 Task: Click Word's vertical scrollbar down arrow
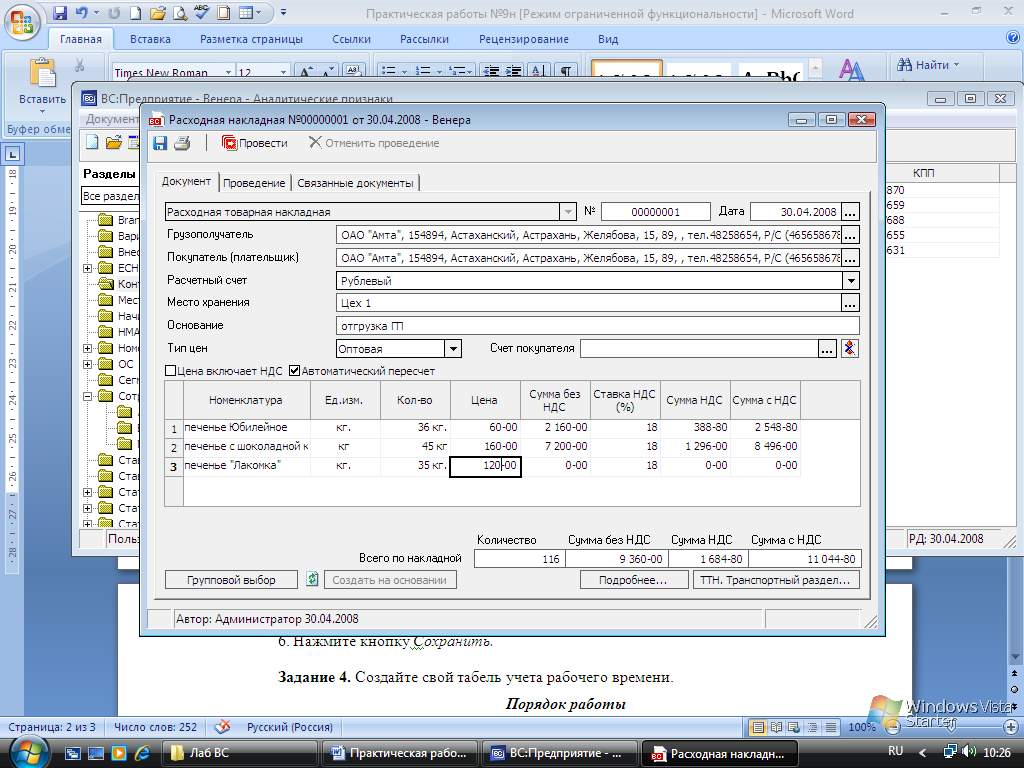point(1015,657)
